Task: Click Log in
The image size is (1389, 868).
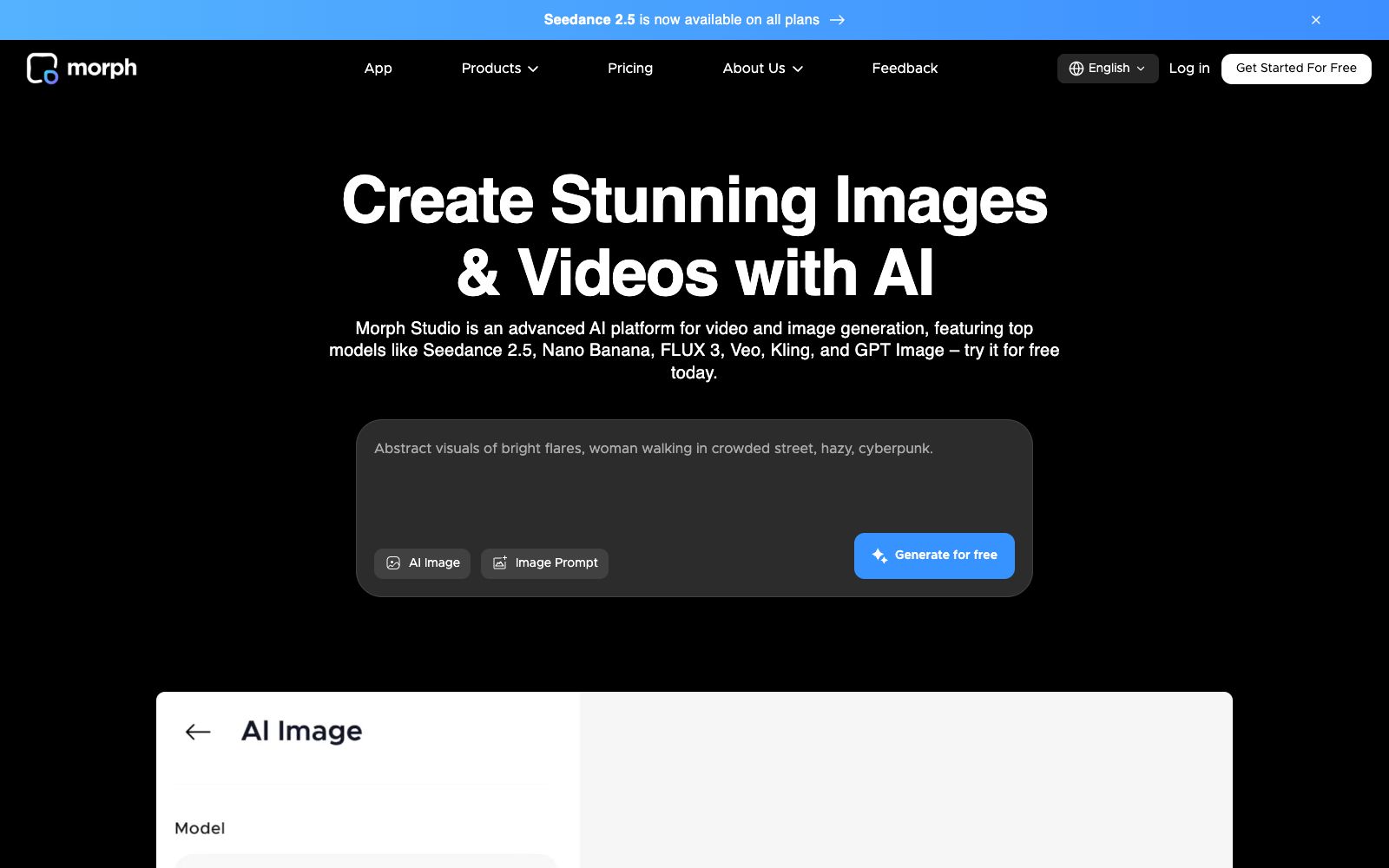Action: [1189, 69]
